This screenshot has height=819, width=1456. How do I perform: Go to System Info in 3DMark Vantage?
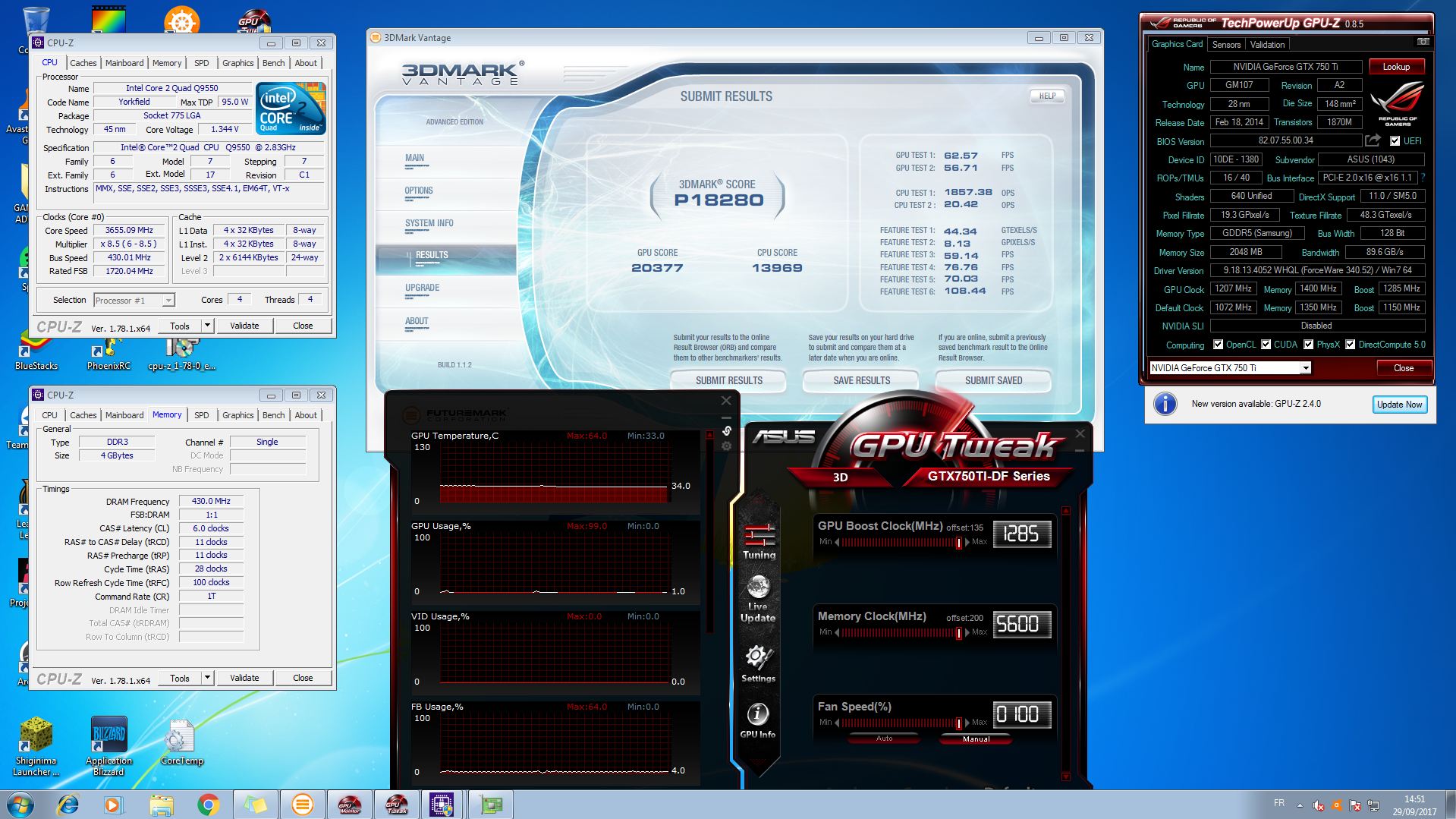click(x=429, y=223)
